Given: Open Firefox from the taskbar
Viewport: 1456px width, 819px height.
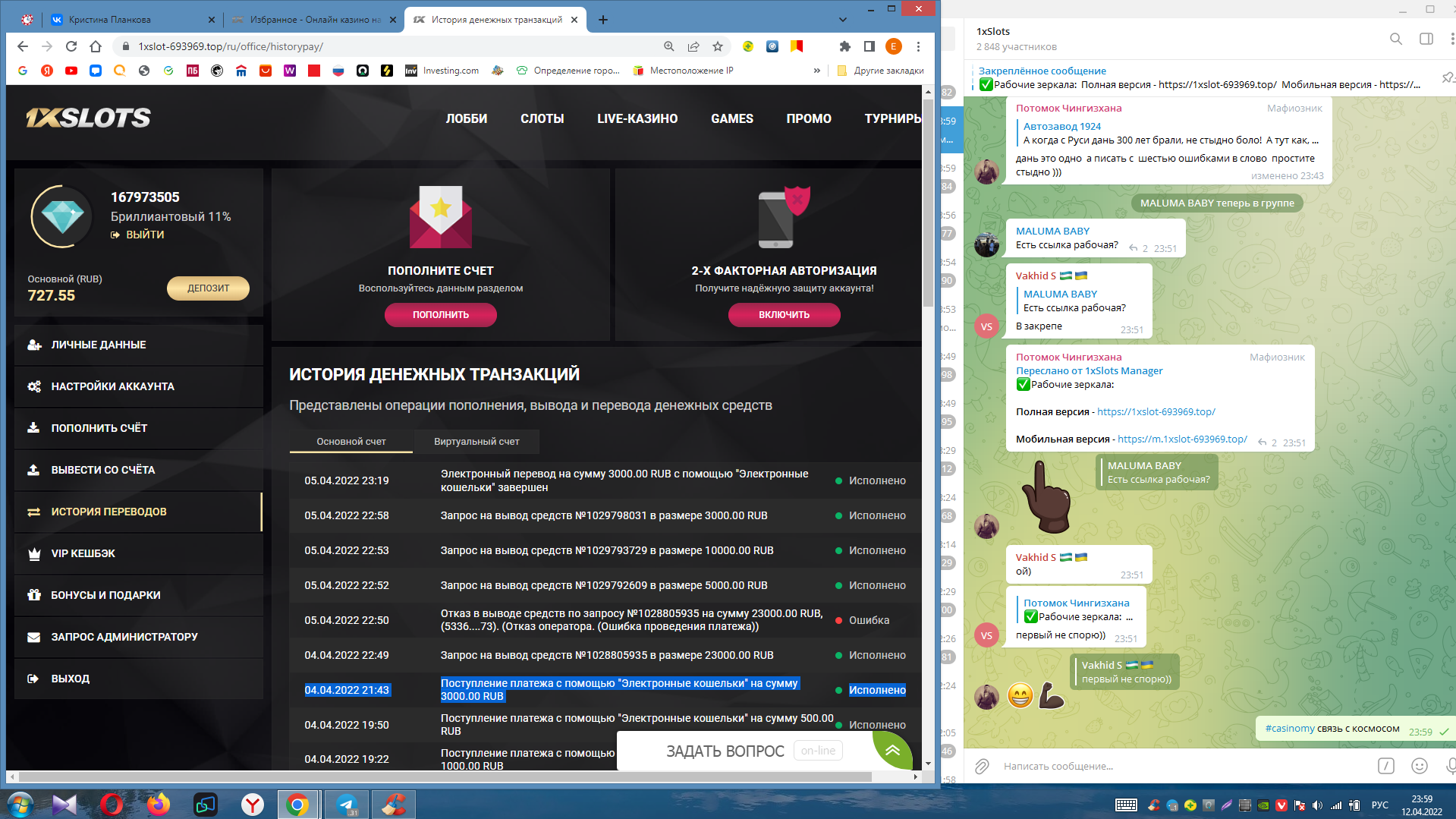Looking at the screenshot, I should [x=159, y=804].
